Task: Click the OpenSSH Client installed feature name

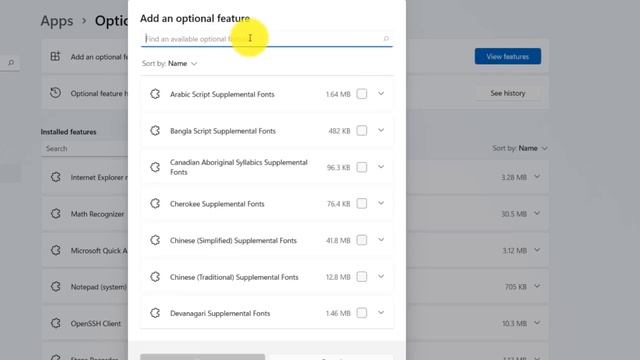Action: 96,324
